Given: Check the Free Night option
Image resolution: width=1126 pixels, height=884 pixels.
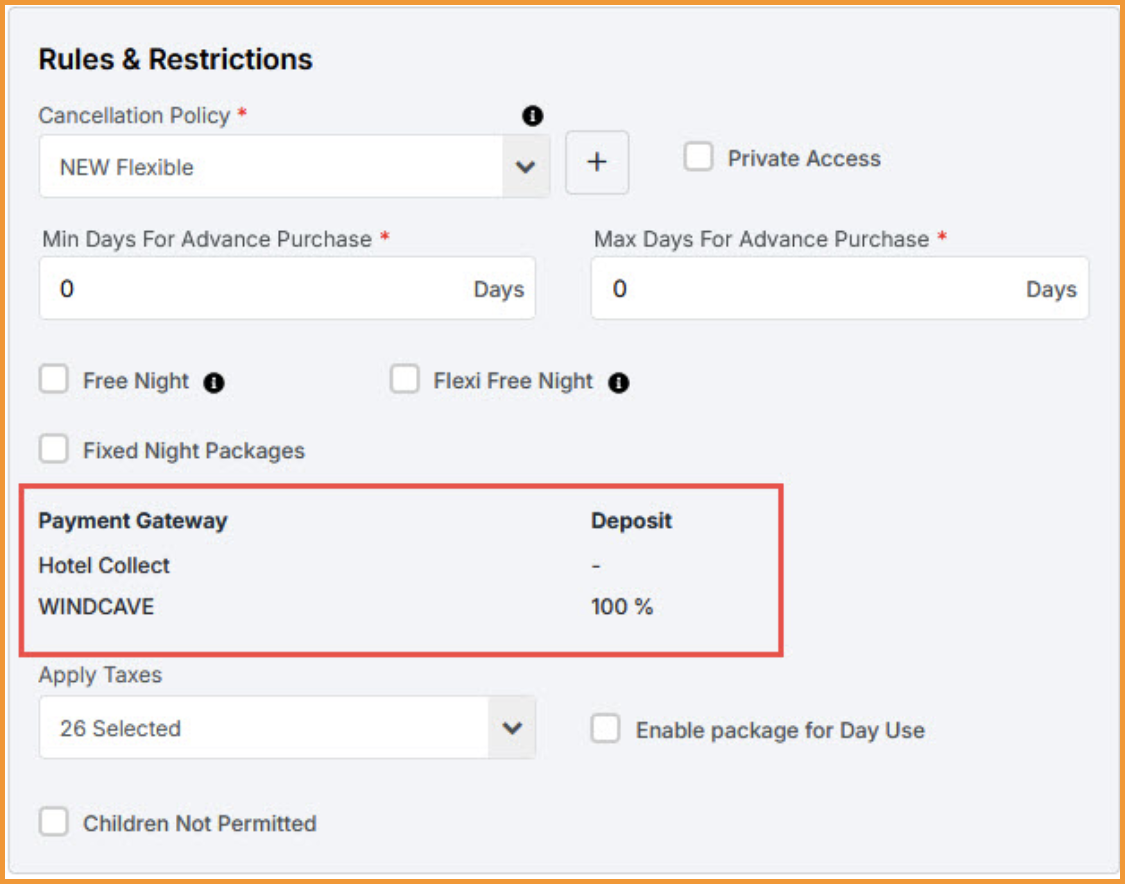Looking at the screenshot, I should click(x=53, y=380).
